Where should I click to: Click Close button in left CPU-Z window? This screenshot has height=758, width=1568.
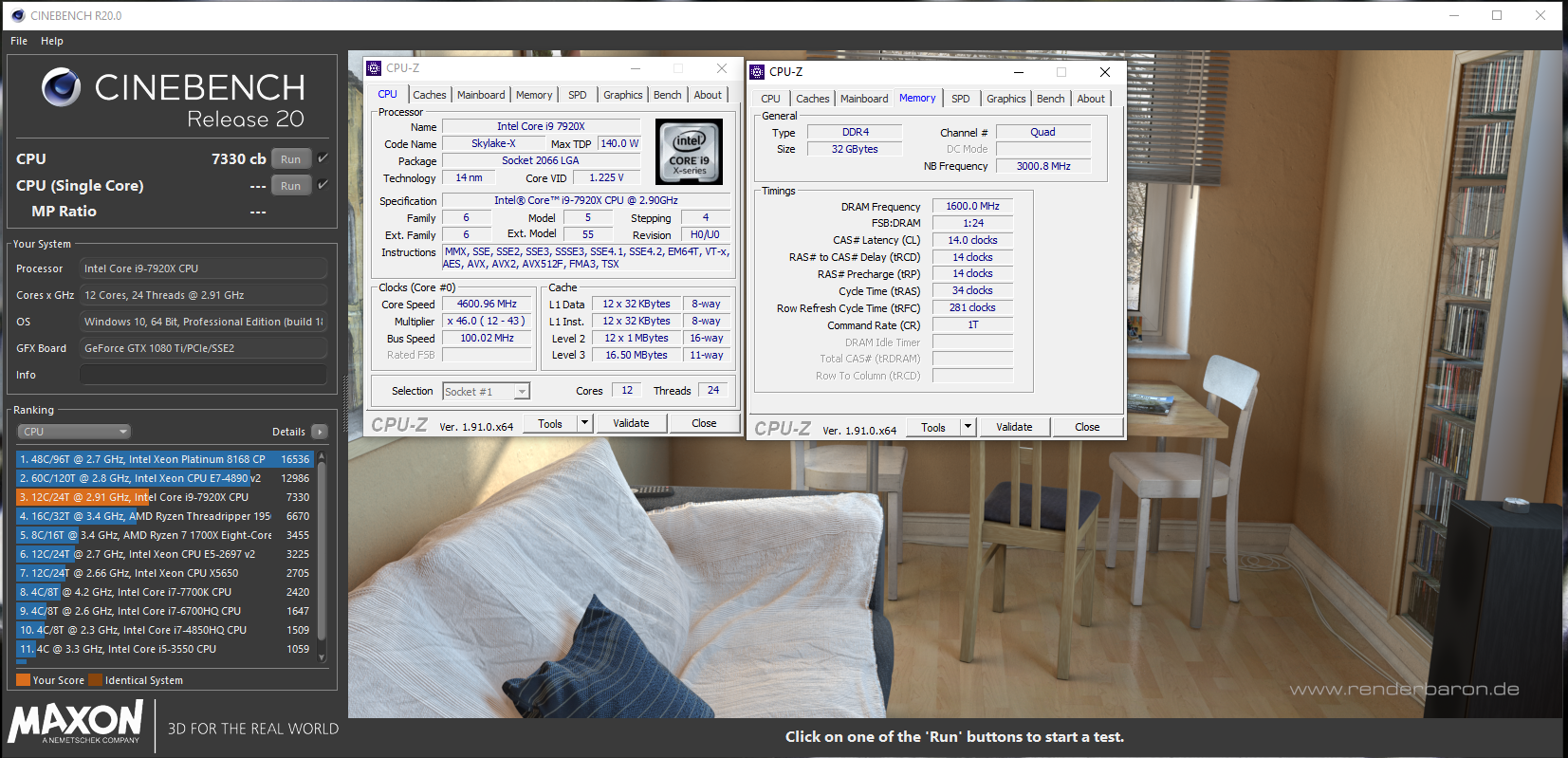click(704, 423)
